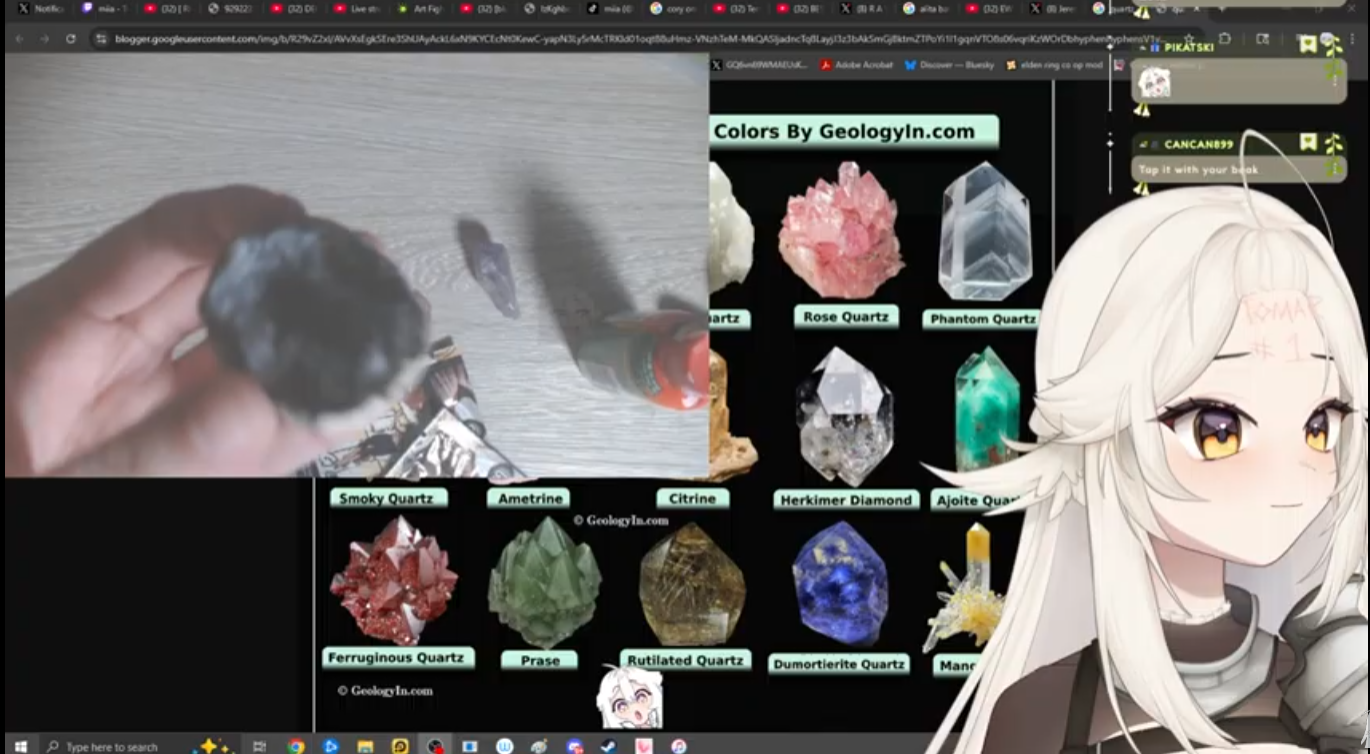Click the green Prase crystal image
Viewport: 1370px width, 754px height.
[544, 582]
